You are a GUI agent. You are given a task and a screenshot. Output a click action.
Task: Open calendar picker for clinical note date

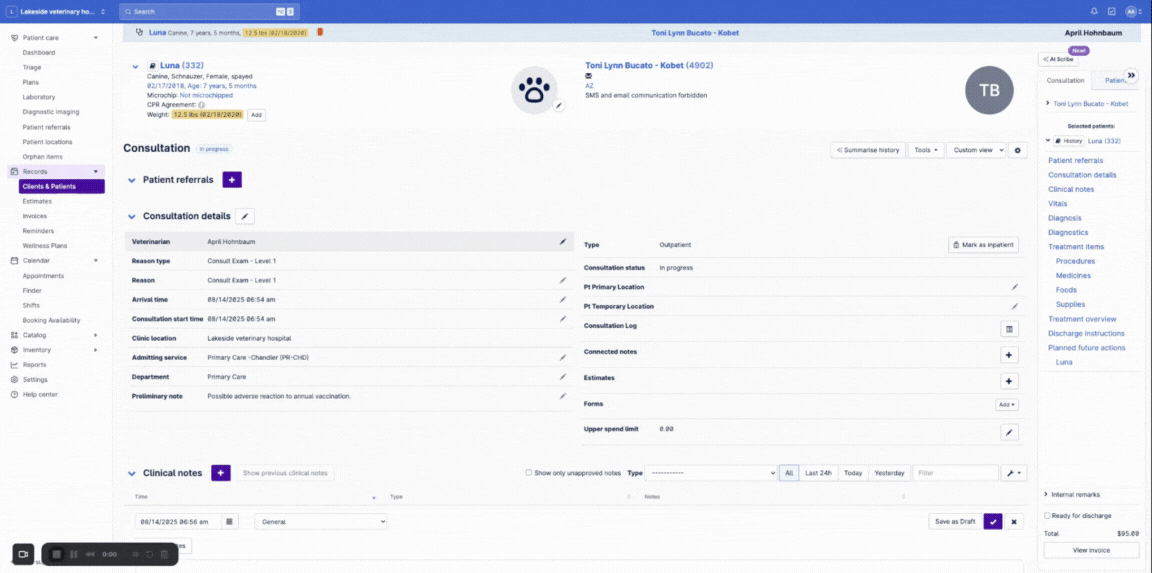pos(230,521)
